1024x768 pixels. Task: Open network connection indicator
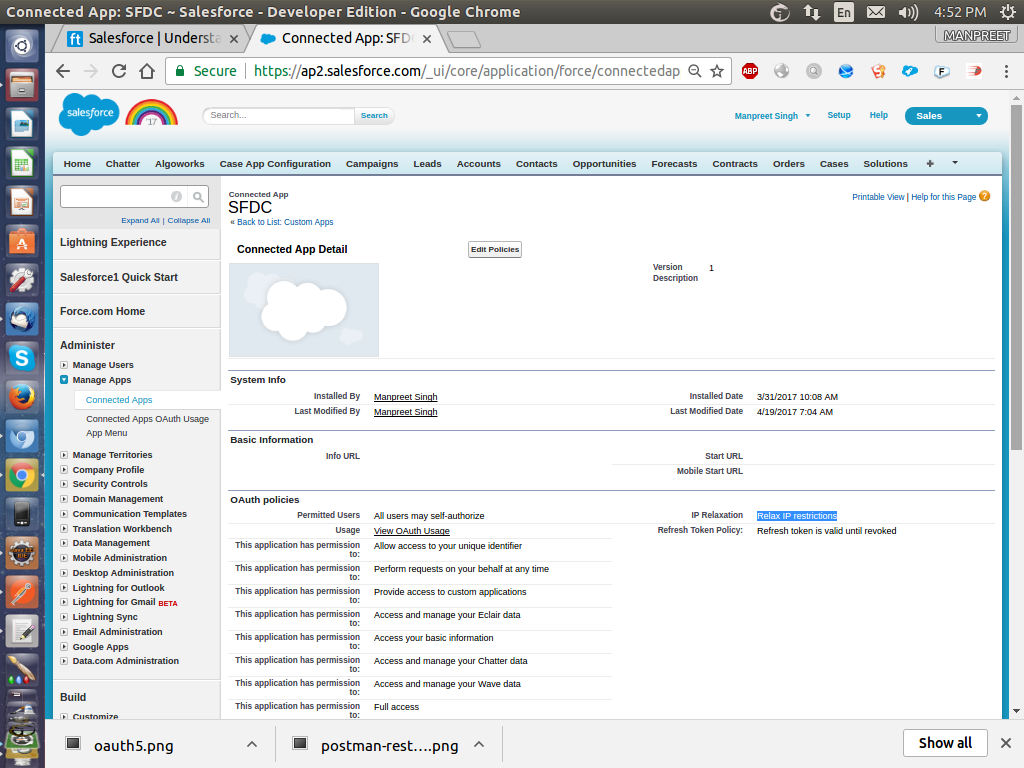click(x=812, y=12)
